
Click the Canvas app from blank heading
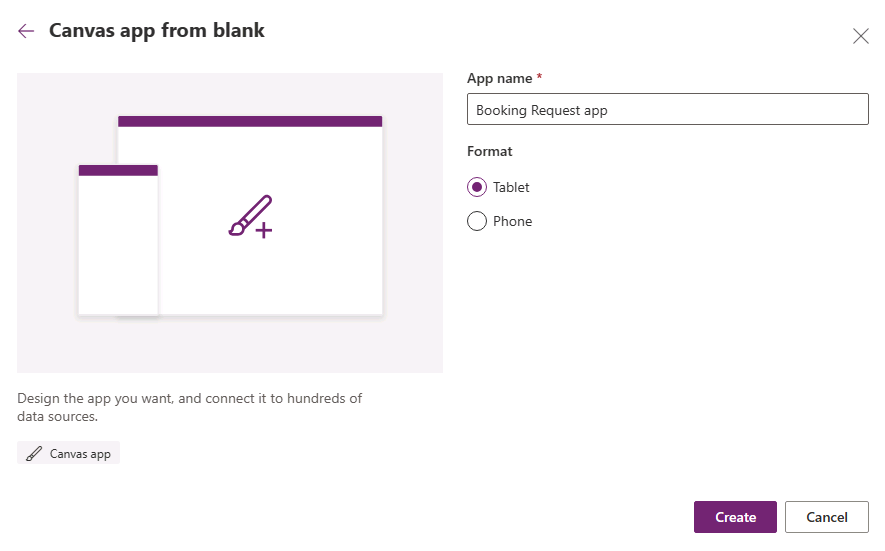(x=156, y=30)
